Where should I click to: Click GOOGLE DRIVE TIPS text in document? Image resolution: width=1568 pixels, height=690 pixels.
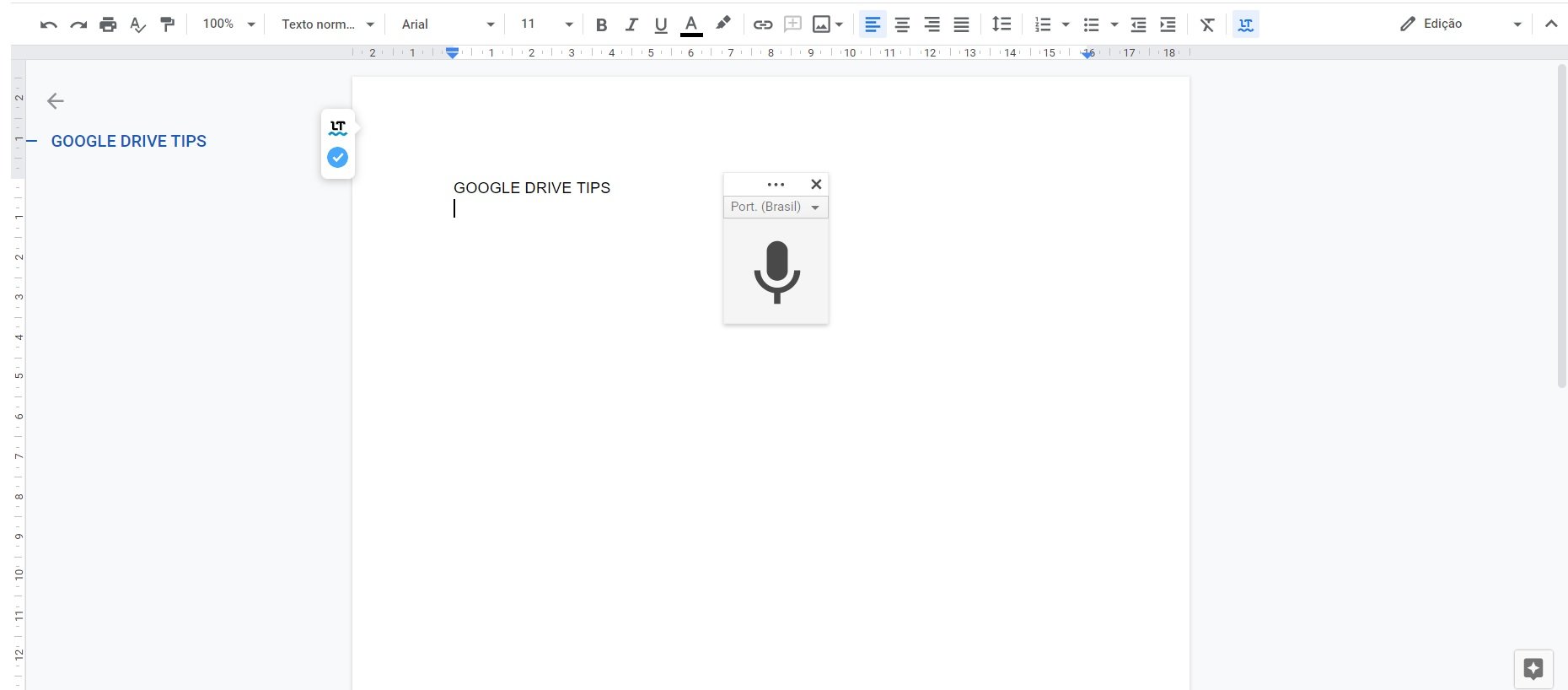pos(532,188)
